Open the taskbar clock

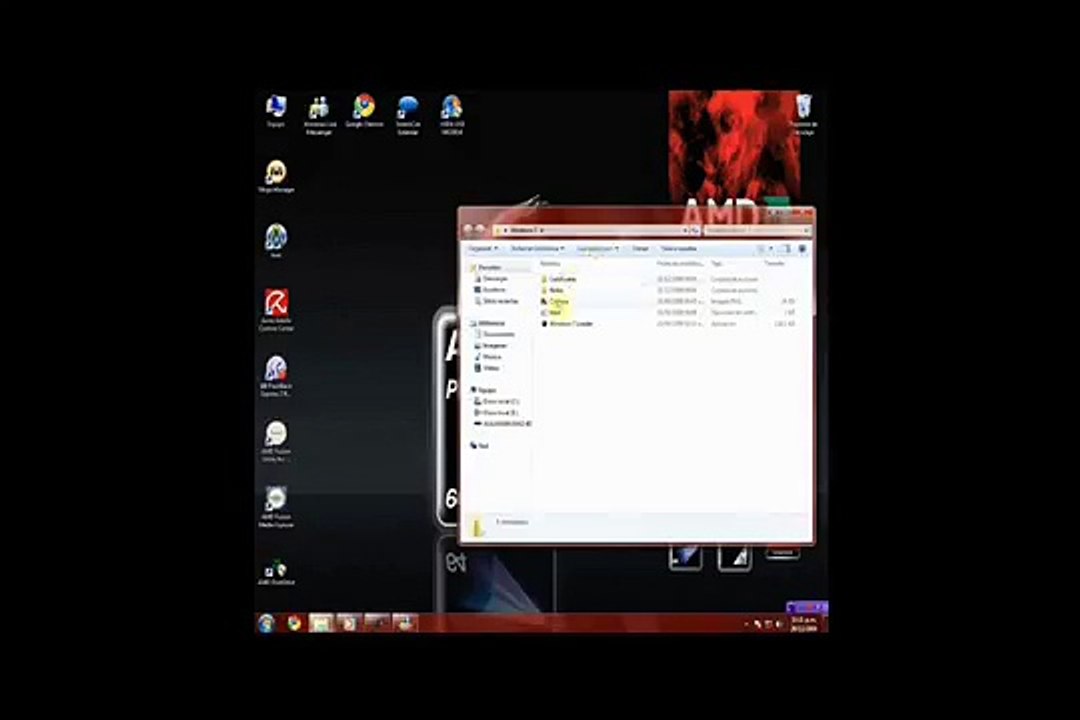[x=804, y=624]
